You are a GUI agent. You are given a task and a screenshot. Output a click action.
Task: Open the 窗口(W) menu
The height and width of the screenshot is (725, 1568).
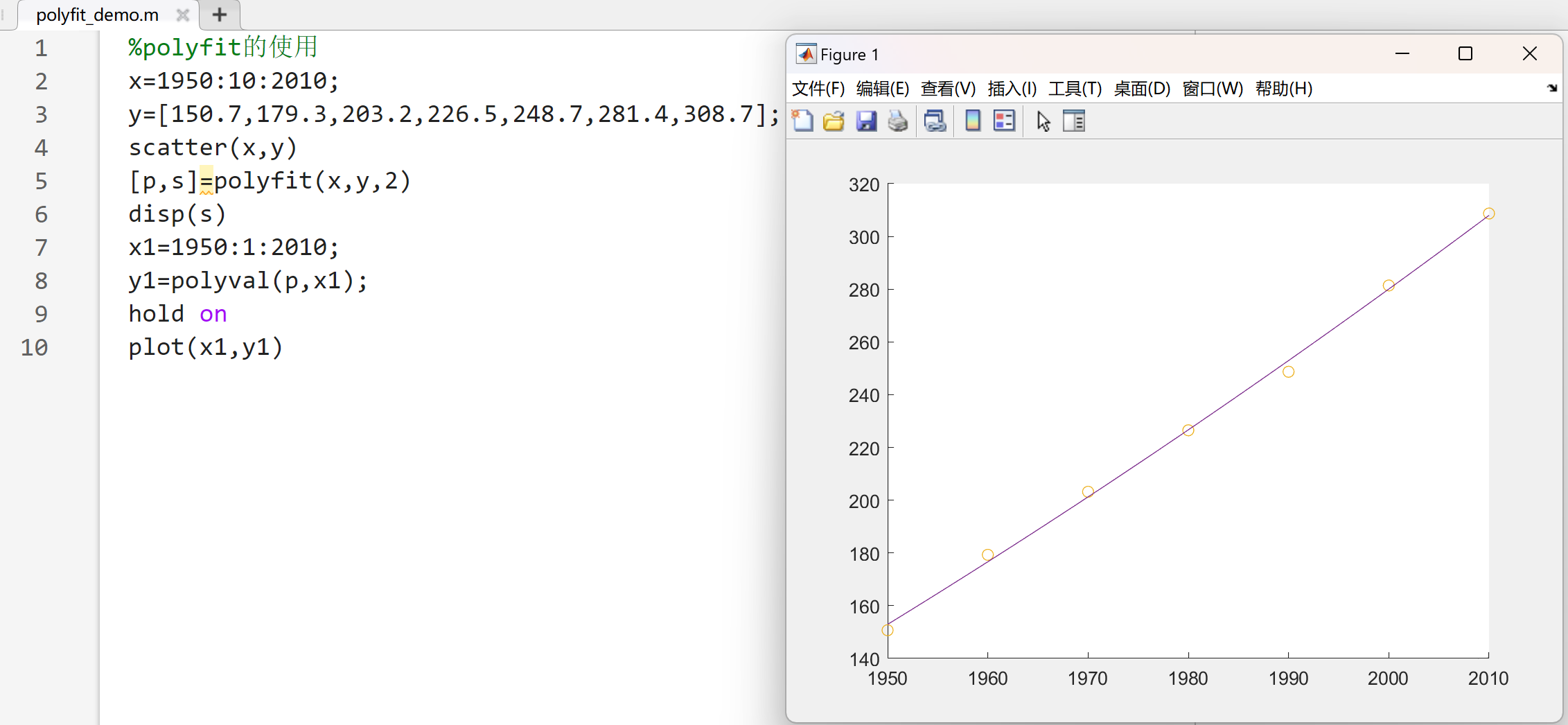click(1213, 89)
